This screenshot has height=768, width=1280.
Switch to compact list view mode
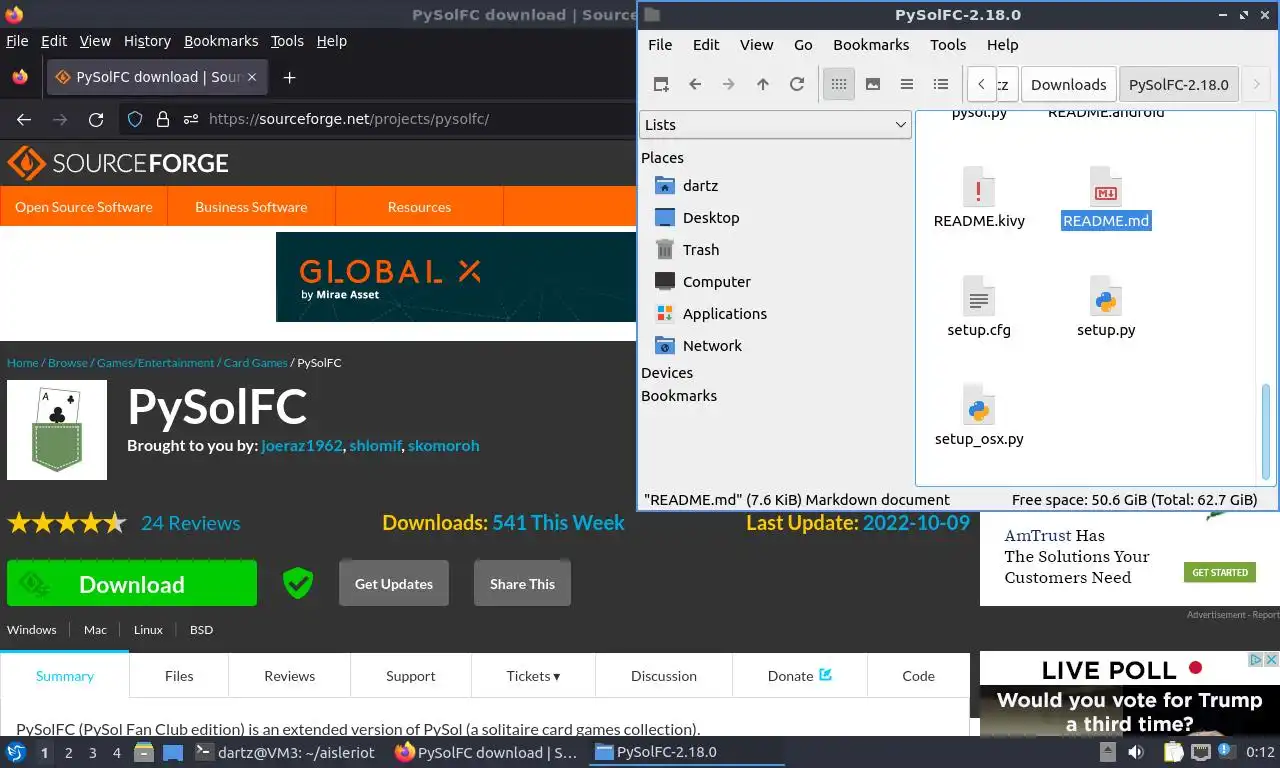click(907, 84)
